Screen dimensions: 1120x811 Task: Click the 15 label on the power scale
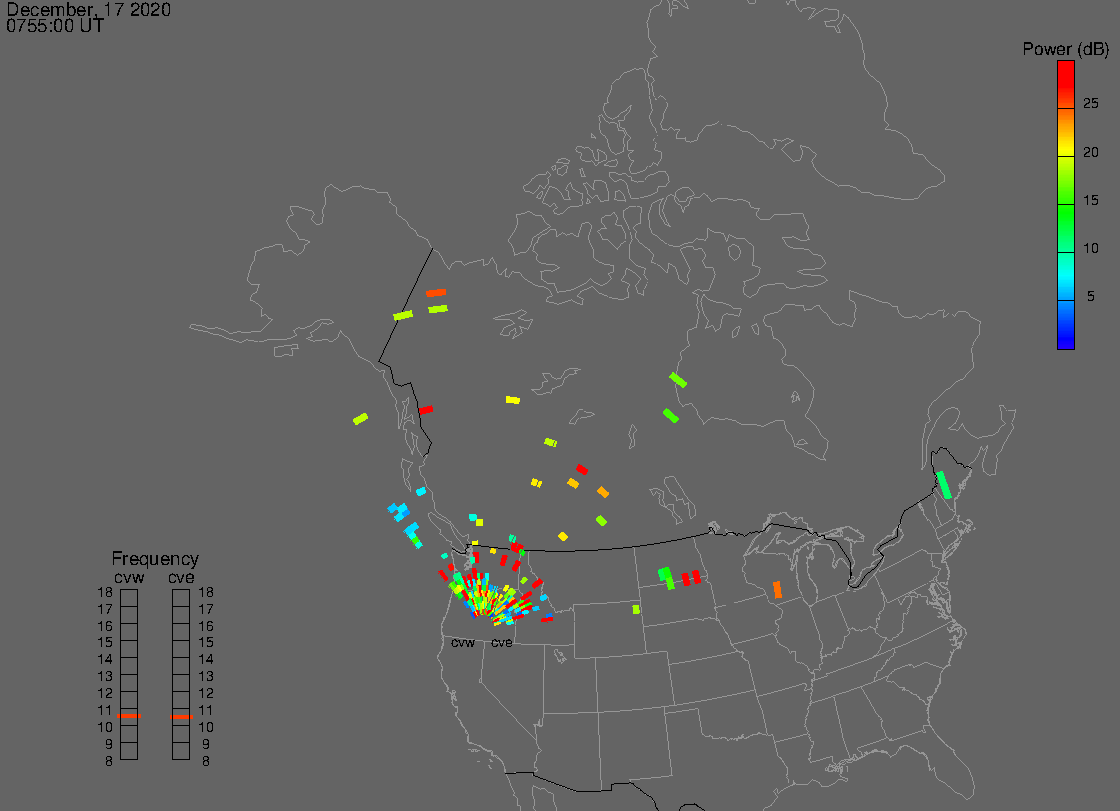1090,200
